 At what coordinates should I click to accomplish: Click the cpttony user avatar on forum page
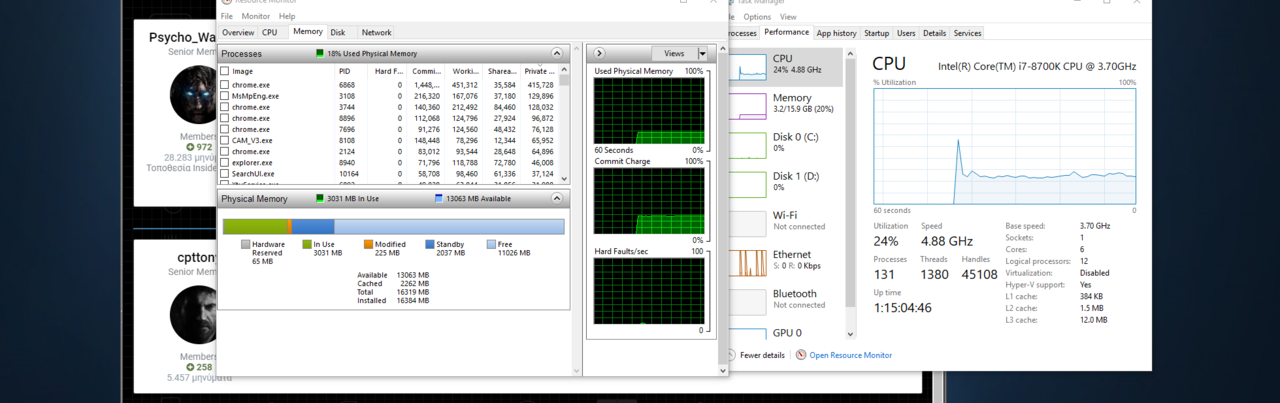coord(195,313)
